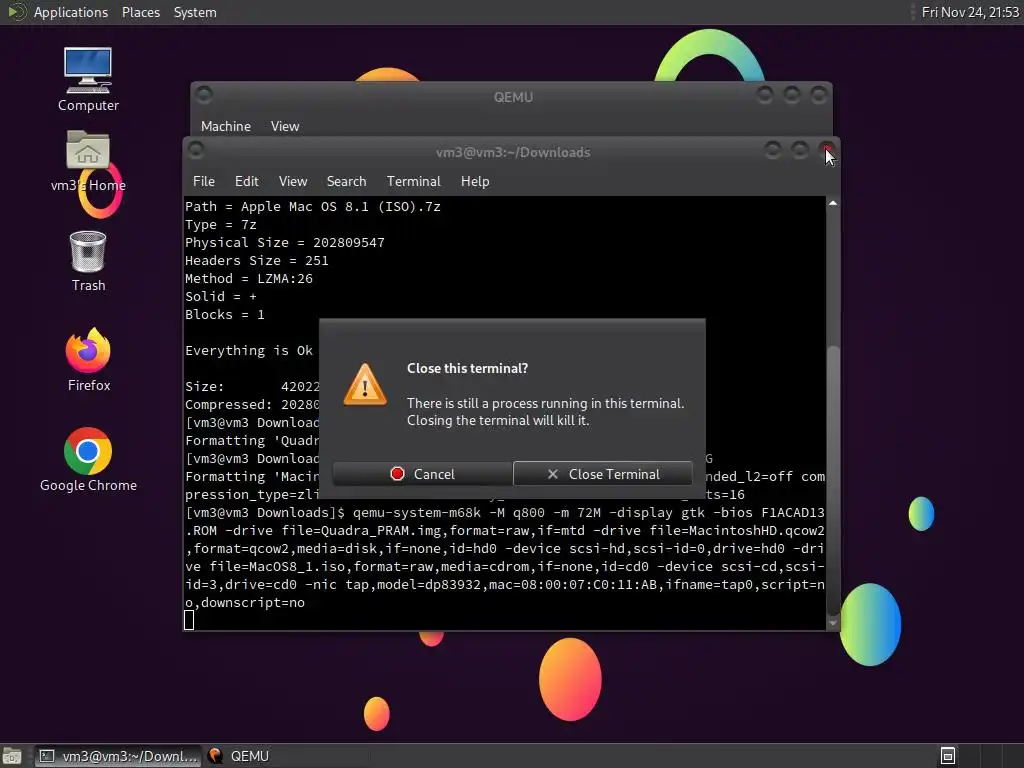Close the QEMU window
This screenshot has width=1024, height=768.
pos(818,95)
